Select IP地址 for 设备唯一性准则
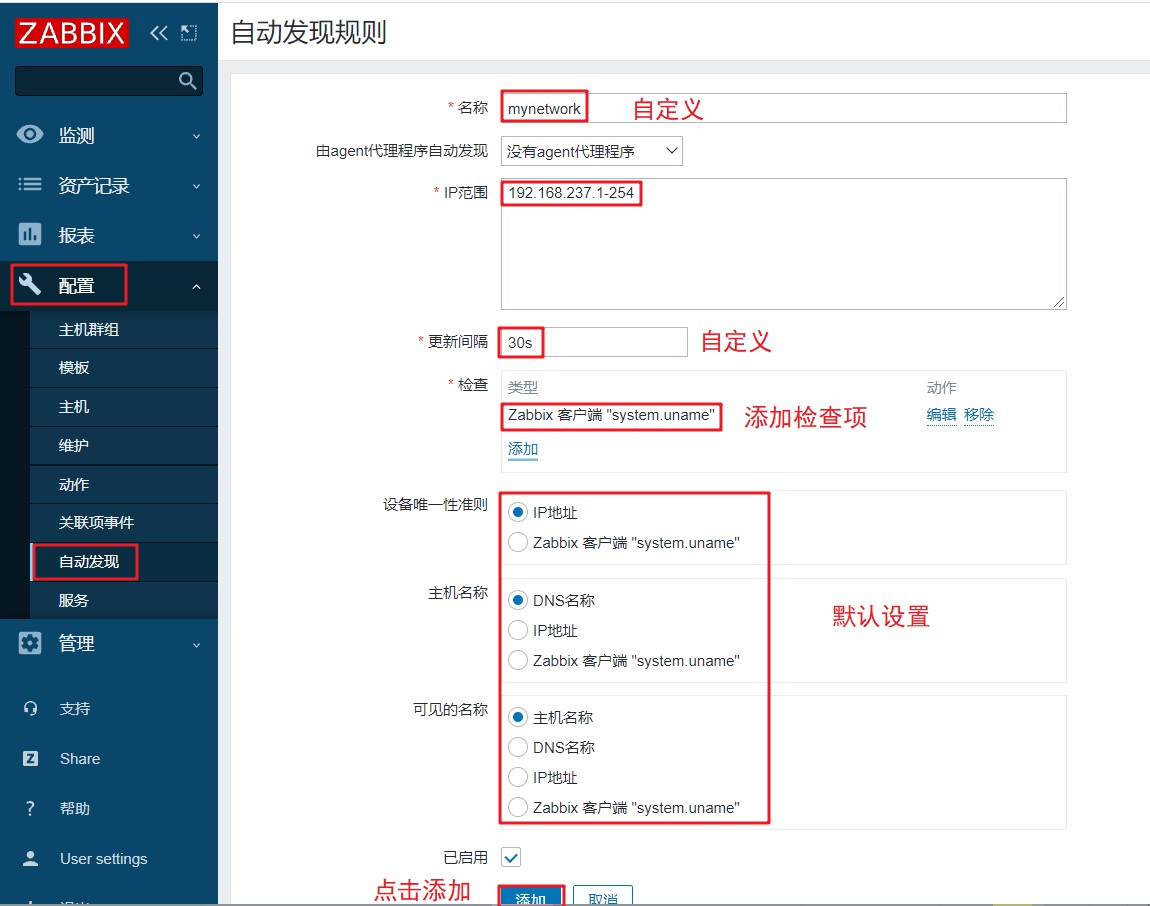 tap(518, 512)
